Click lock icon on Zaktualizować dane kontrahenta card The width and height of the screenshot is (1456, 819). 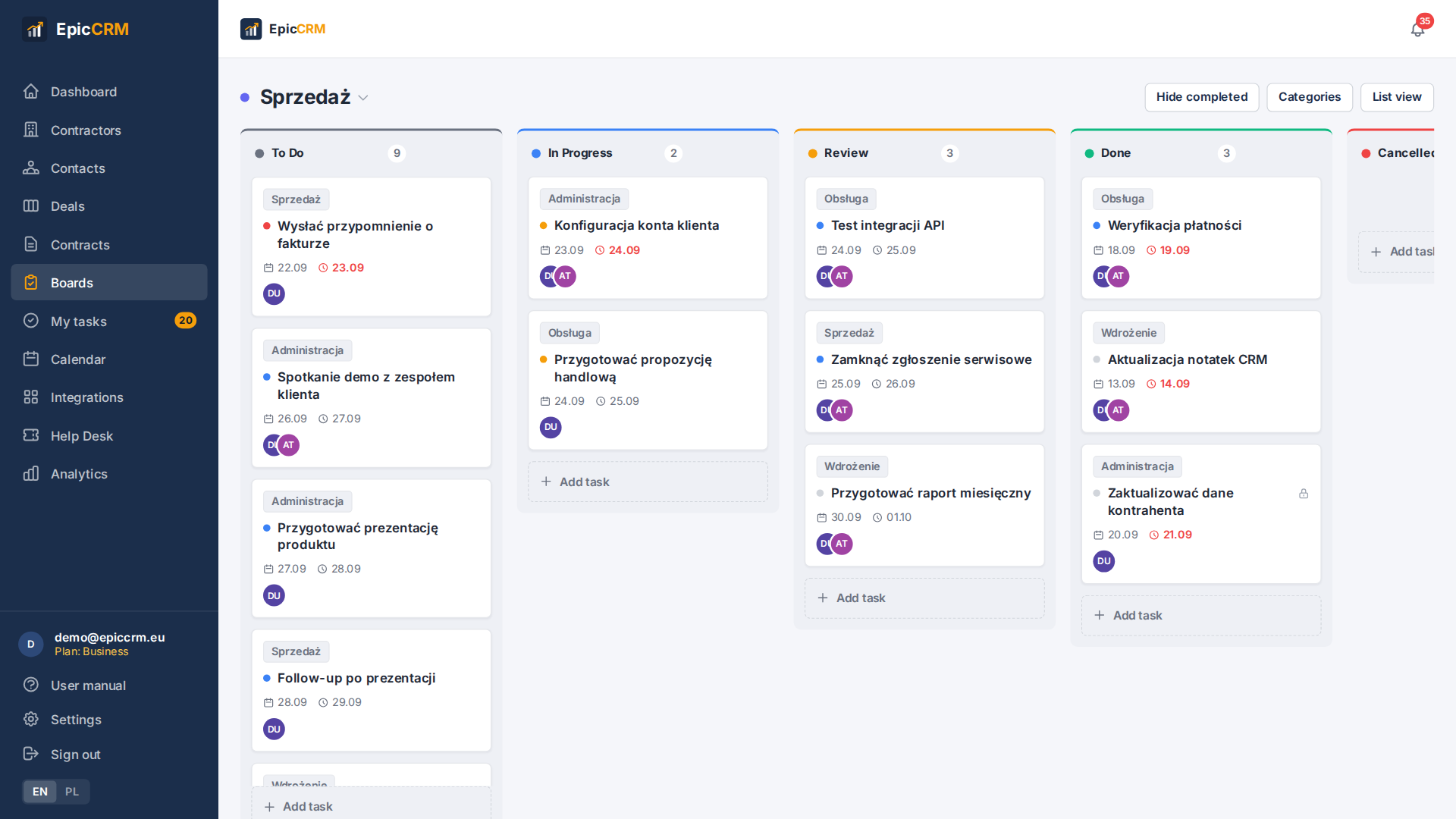tap(1304, 494)
